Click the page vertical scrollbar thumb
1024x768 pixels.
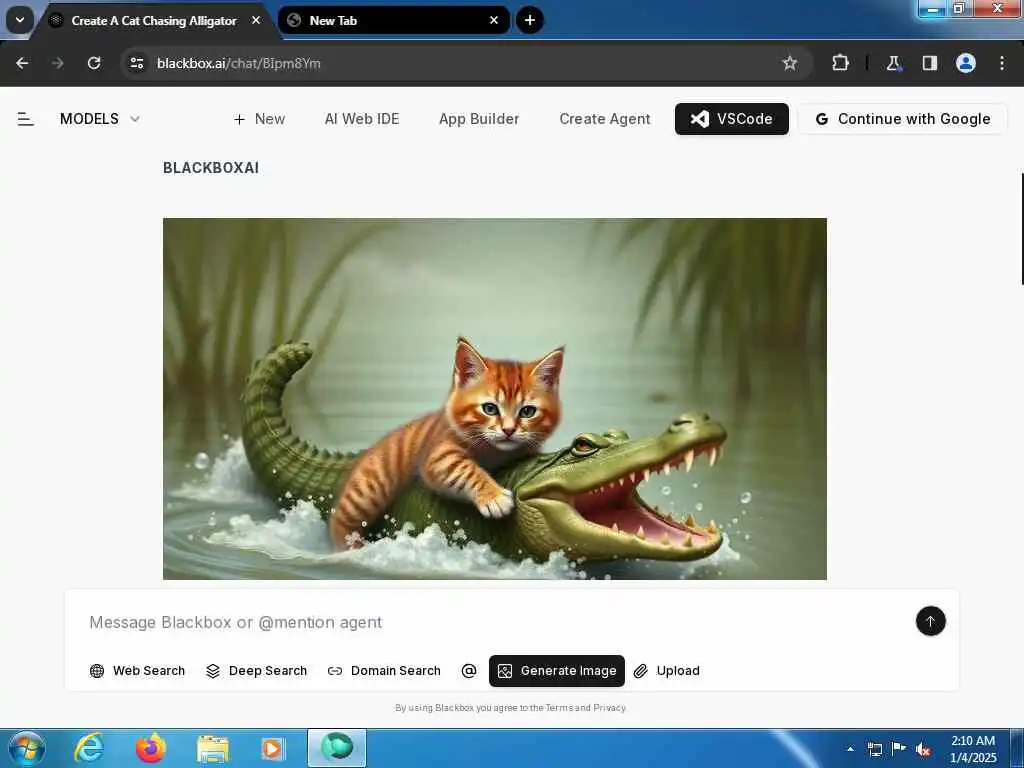click(1021, 229)
